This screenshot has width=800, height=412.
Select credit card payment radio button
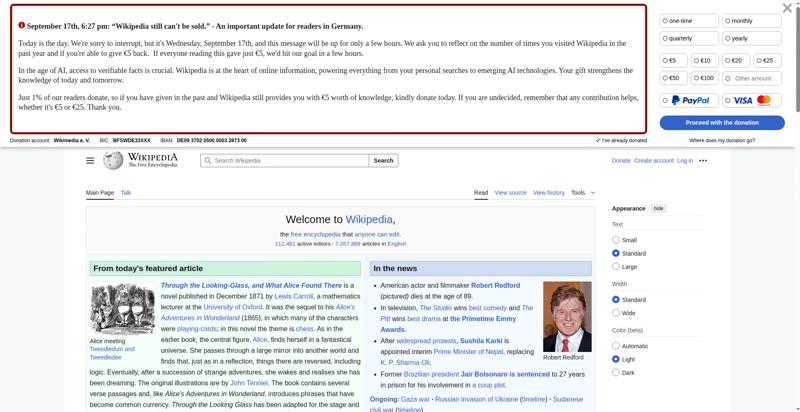pos(728,100)
